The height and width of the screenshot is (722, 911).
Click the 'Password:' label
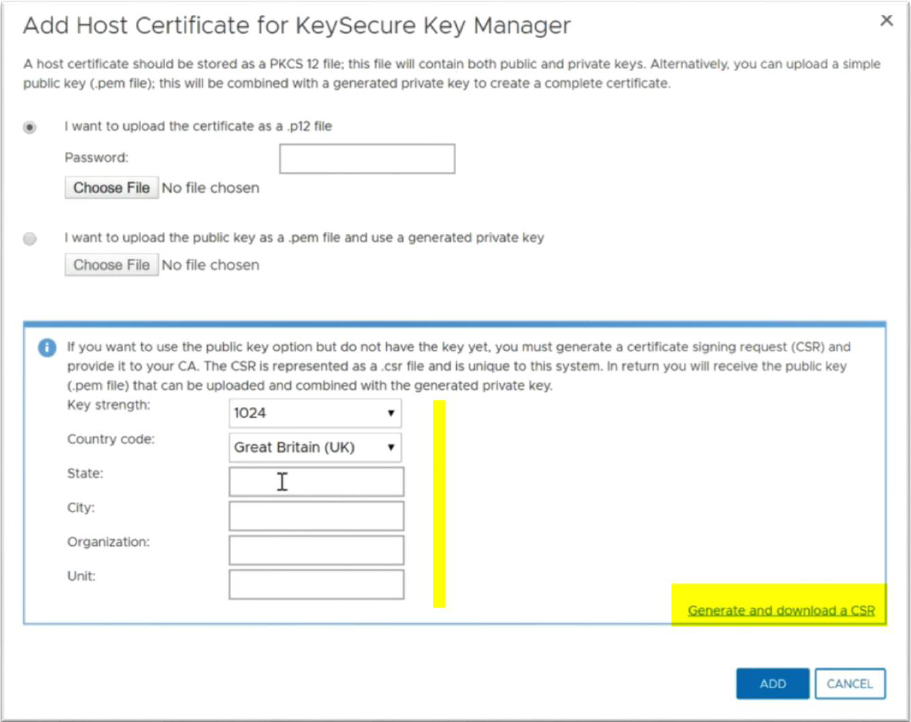[x=96, y=158]
